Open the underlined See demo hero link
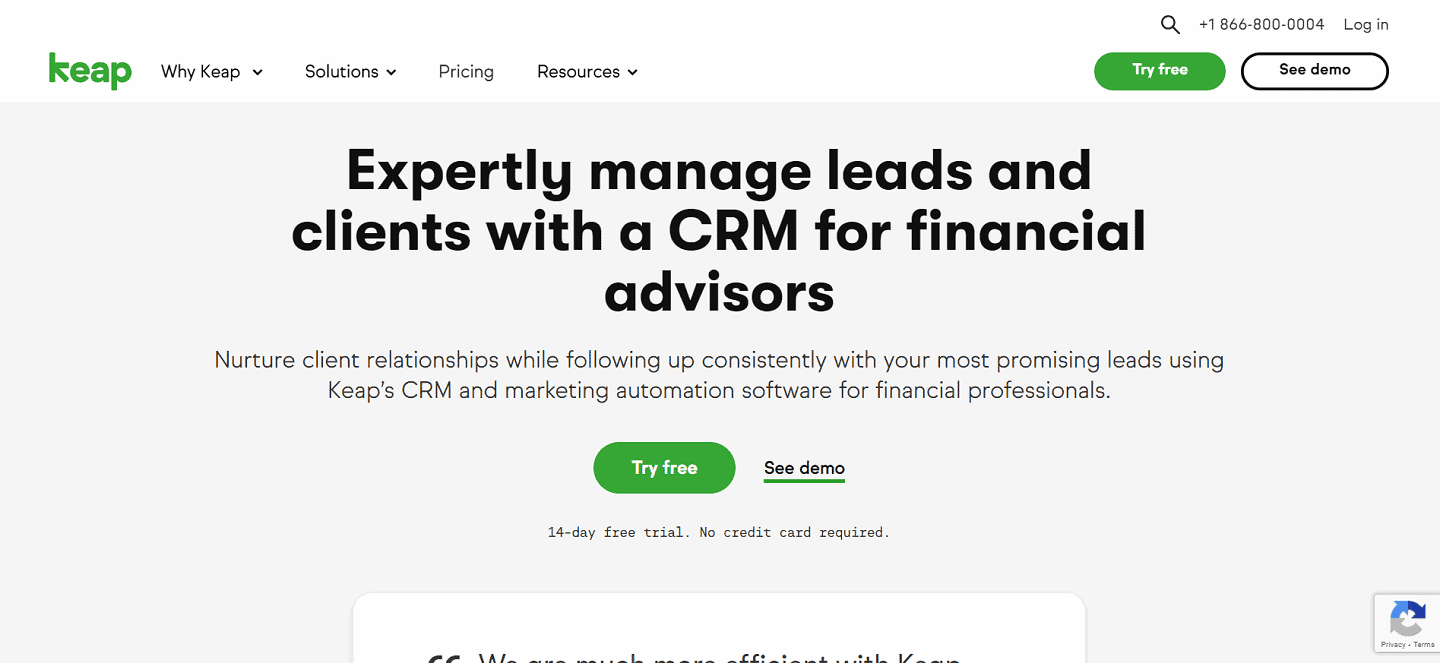 804,467
